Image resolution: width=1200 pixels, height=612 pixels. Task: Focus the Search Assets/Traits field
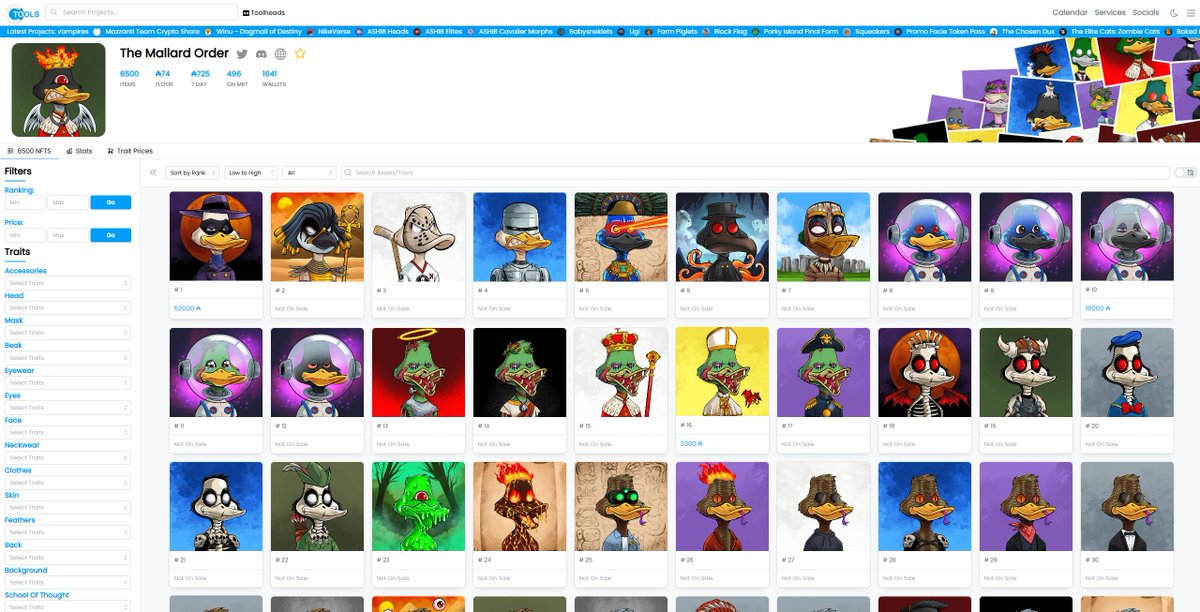[755, 173]
